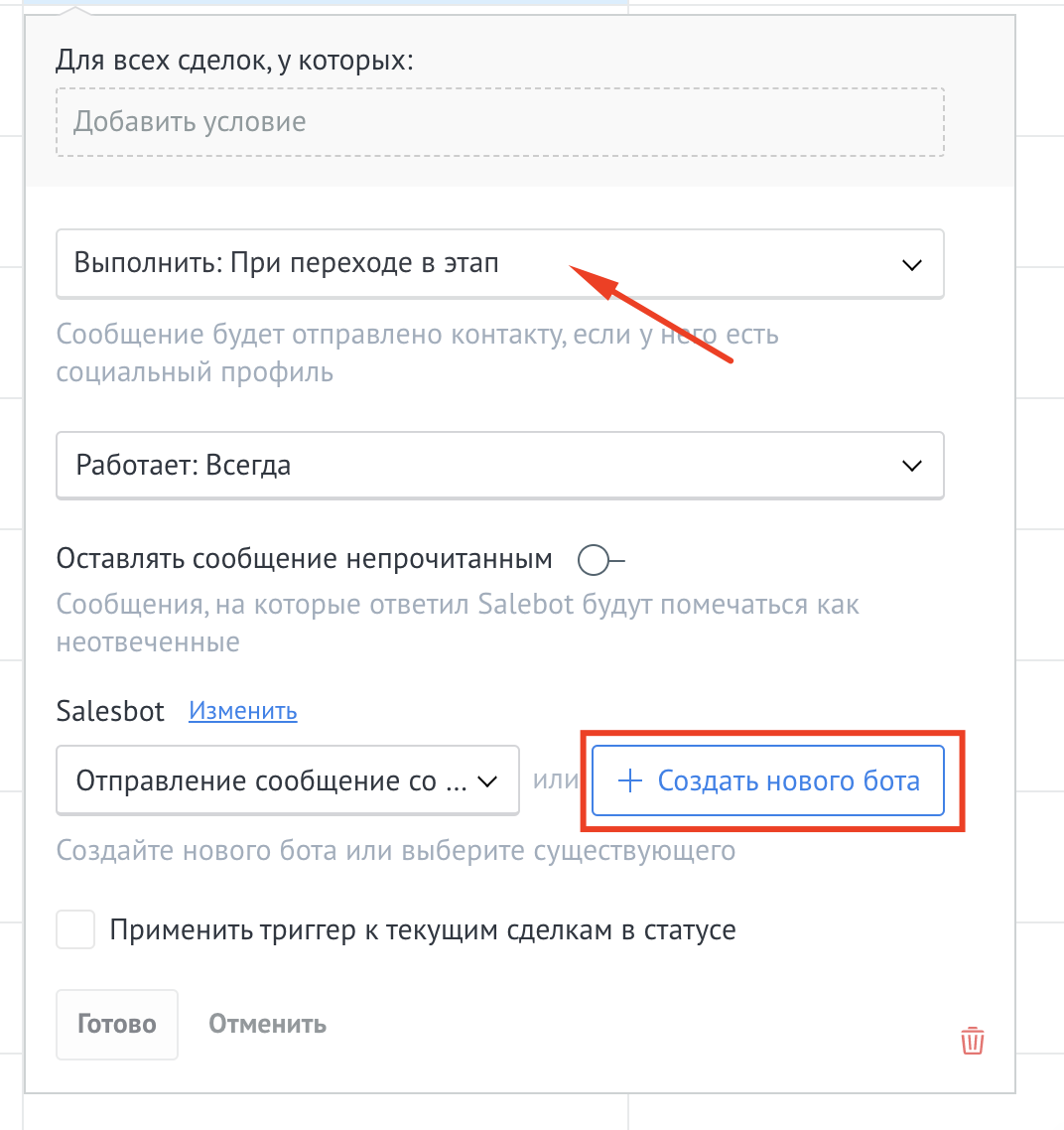Check the Применить триггер к текущим сделкам checkbox
The height and width of the screenshot is (1130, 1064).
tap(76, 930)
